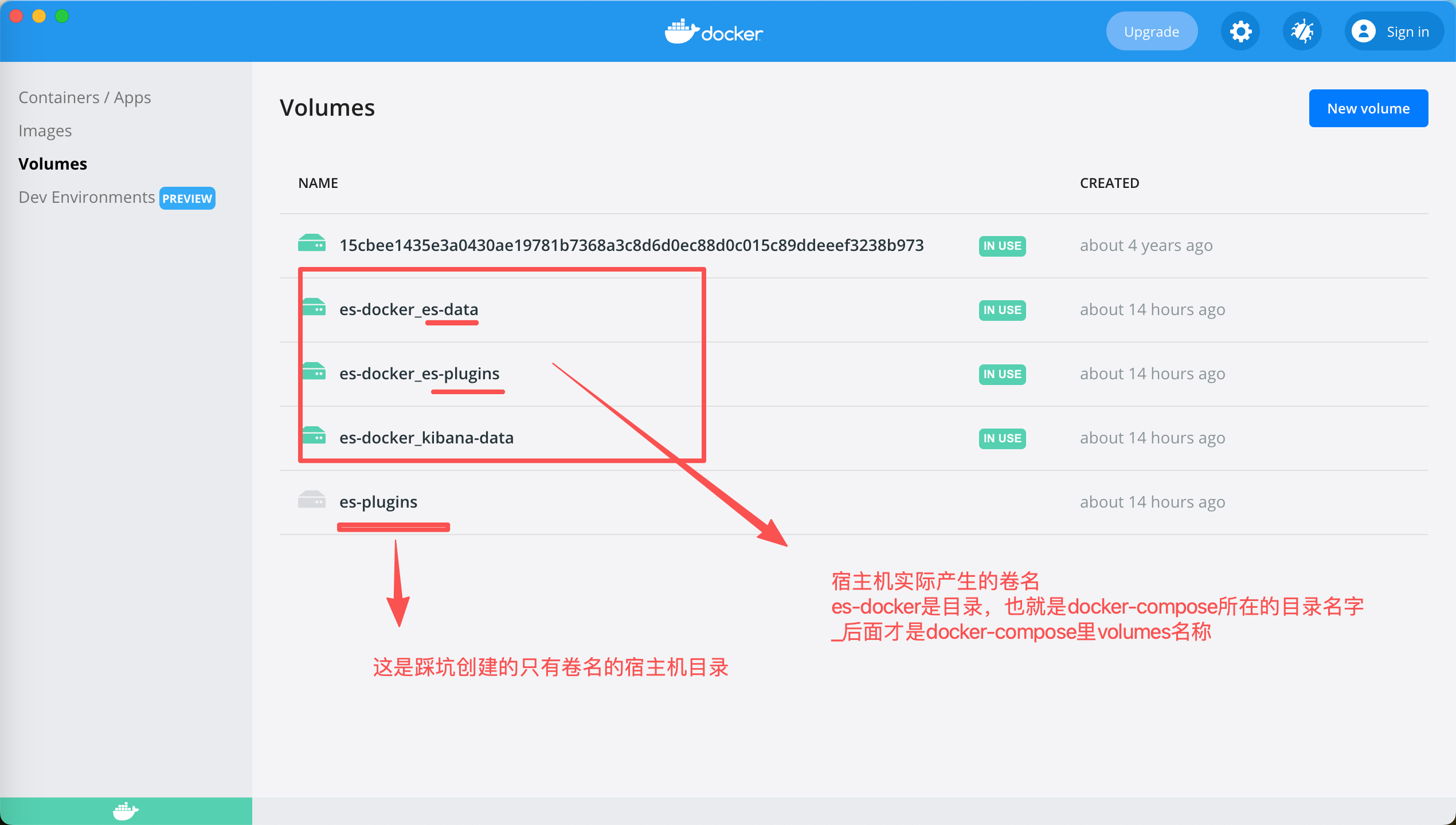
Task: Switch to the Images section
Action: [x=45, y=131]
